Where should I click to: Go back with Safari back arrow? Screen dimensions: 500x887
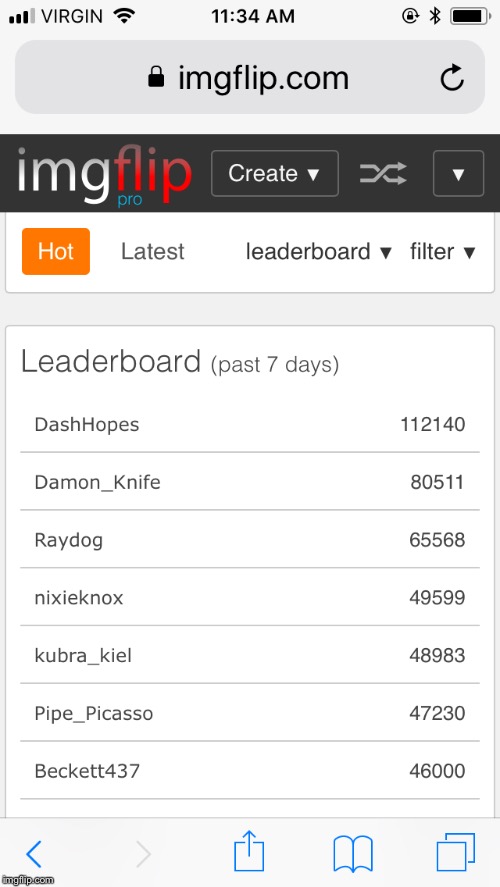tap(34, 854)
